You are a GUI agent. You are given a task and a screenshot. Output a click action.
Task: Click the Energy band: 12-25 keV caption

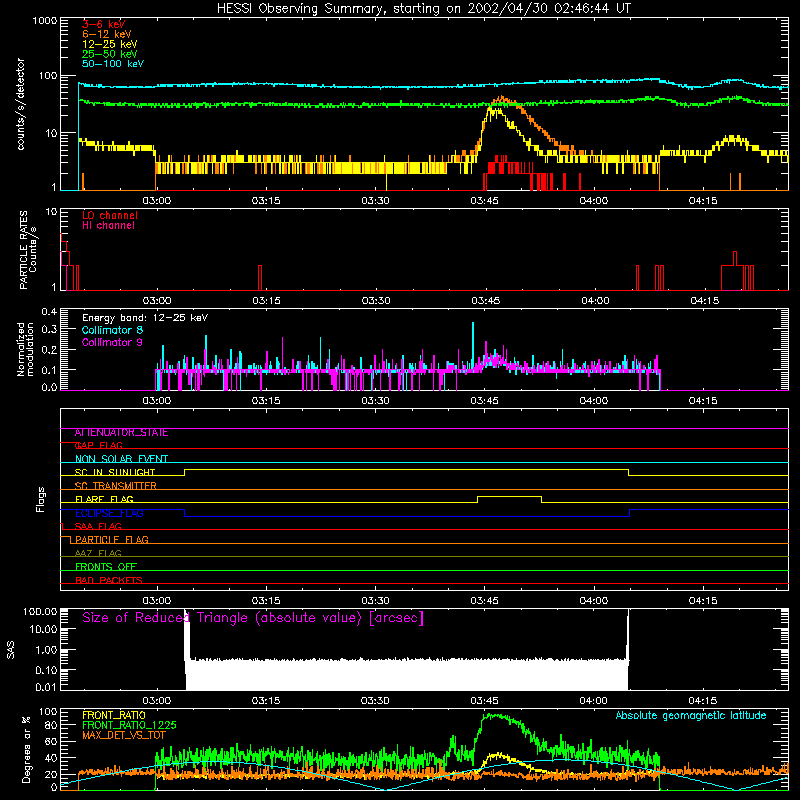coord(145,318)
